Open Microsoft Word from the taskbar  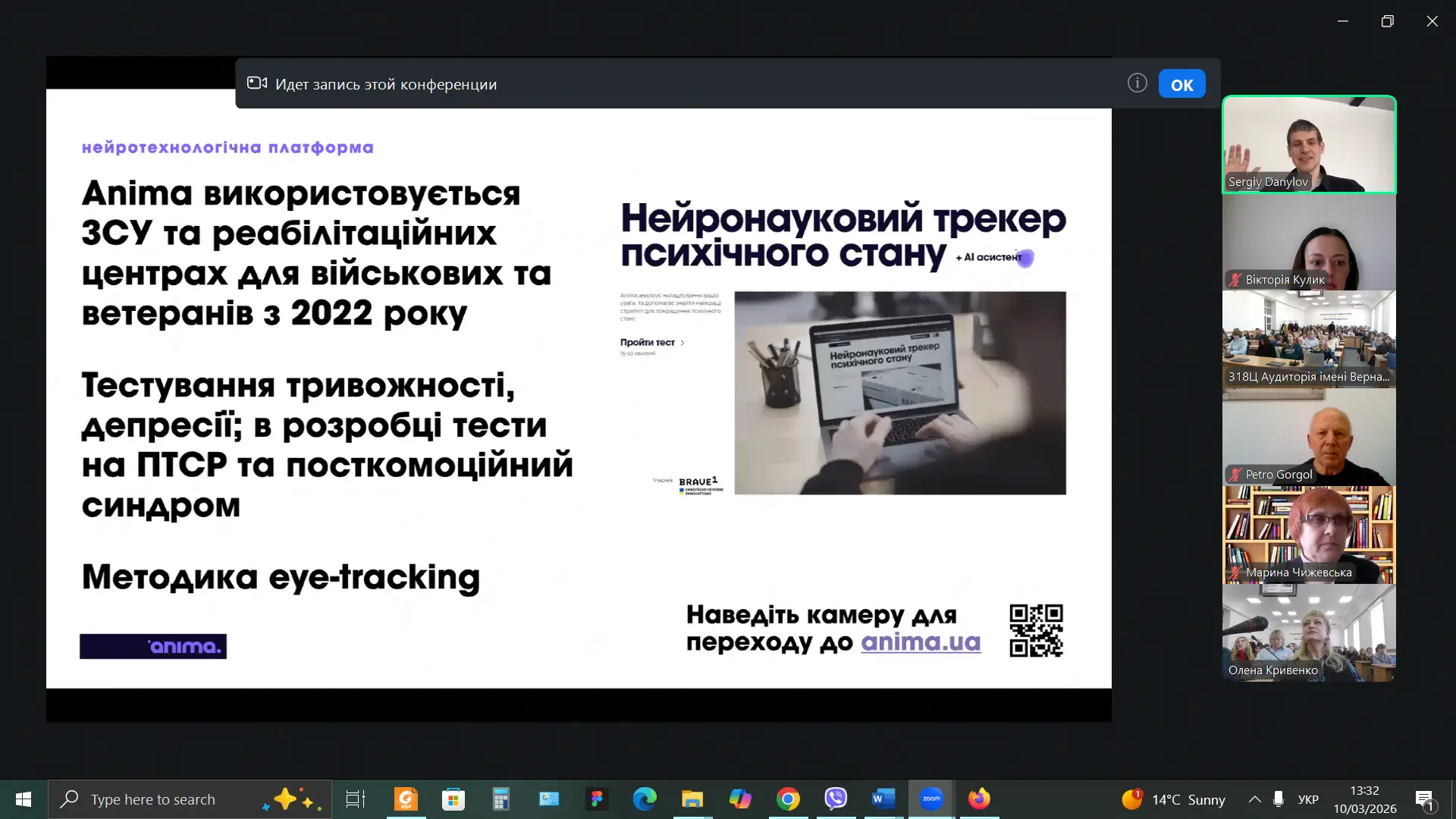tap(883, 799)
